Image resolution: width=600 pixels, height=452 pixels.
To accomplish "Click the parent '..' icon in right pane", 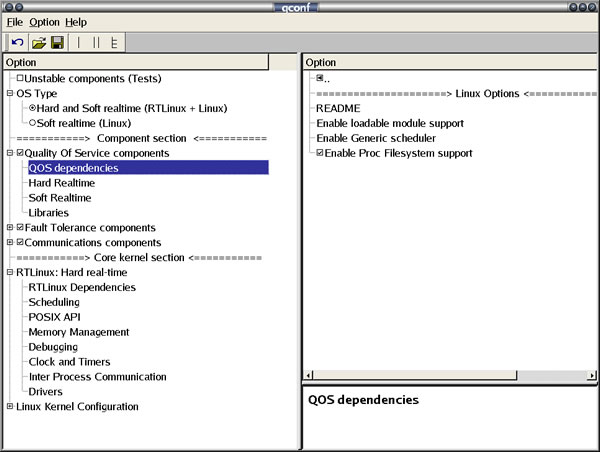I will tap(320, 78).
